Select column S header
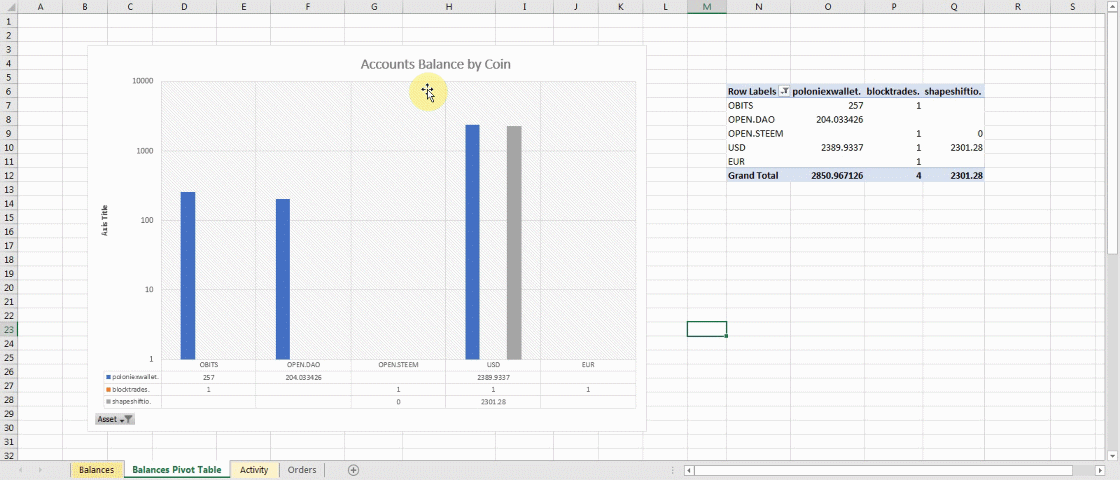The height and width of the screenshot is (480, 1120). coord(1073,6)
